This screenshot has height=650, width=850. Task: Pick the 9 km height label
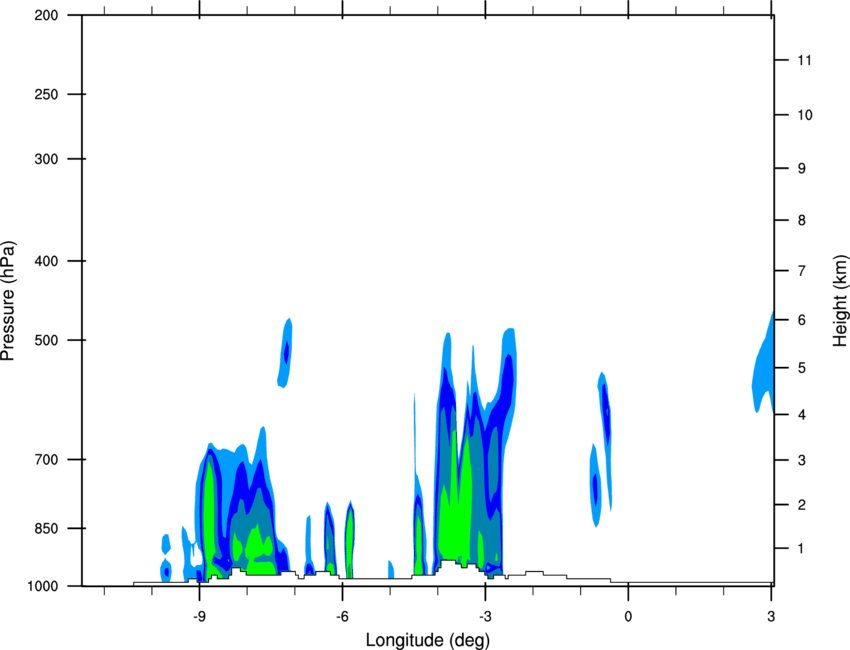(801, 169)
